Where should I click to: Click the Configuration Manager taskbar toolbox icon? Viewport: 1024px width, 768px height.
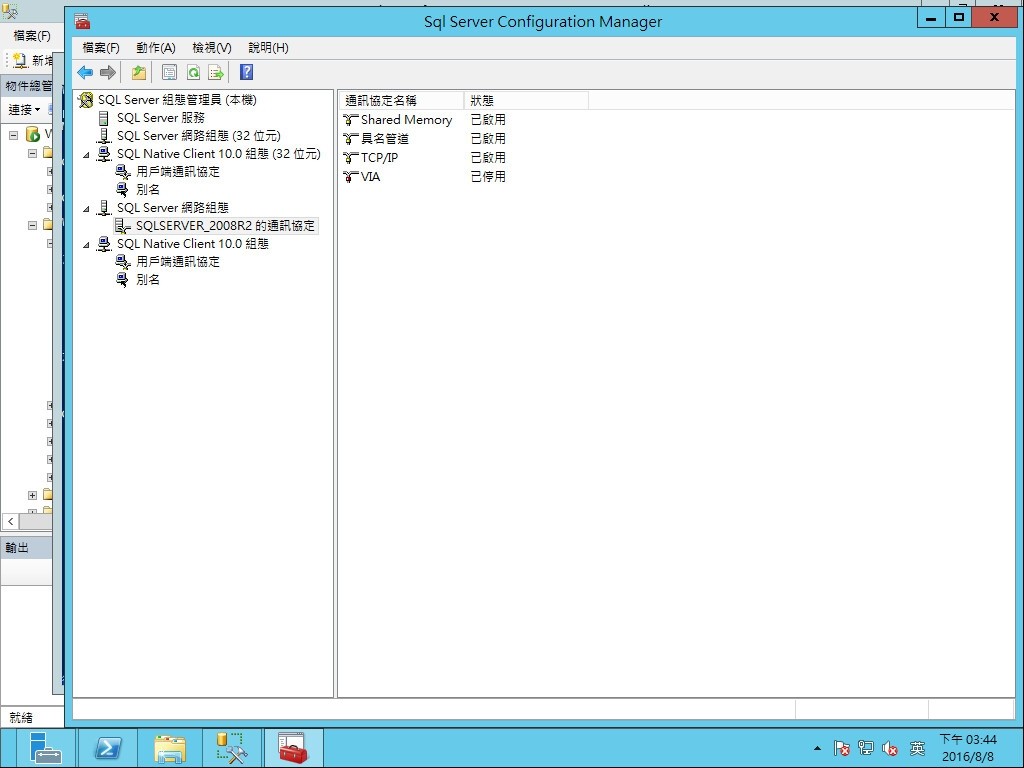click(293, 748)
